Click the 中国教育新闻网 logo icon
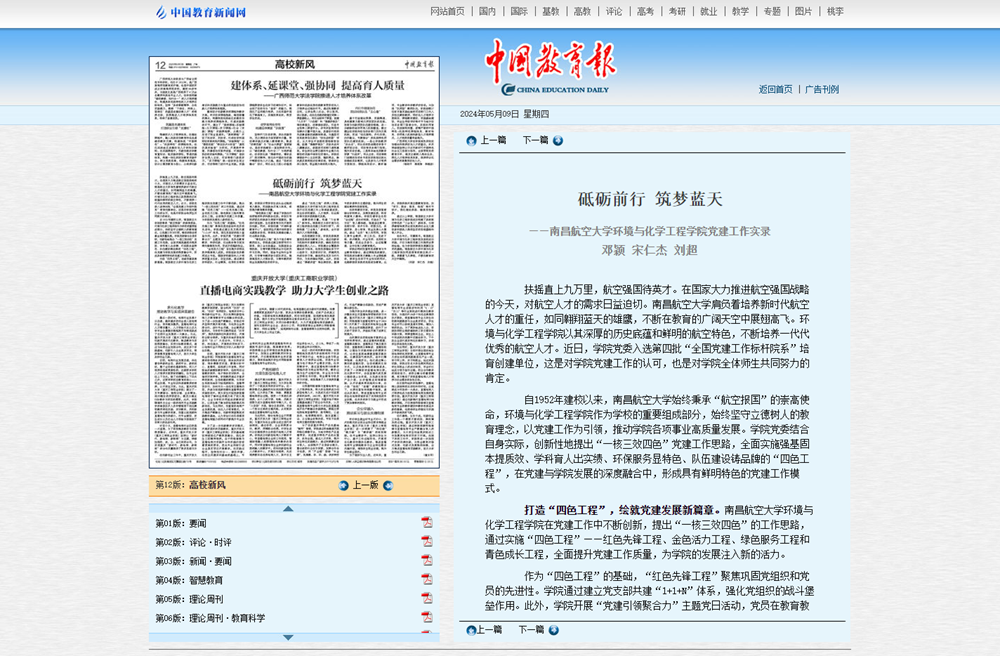Screen dimensions: 1000x656 164,12
